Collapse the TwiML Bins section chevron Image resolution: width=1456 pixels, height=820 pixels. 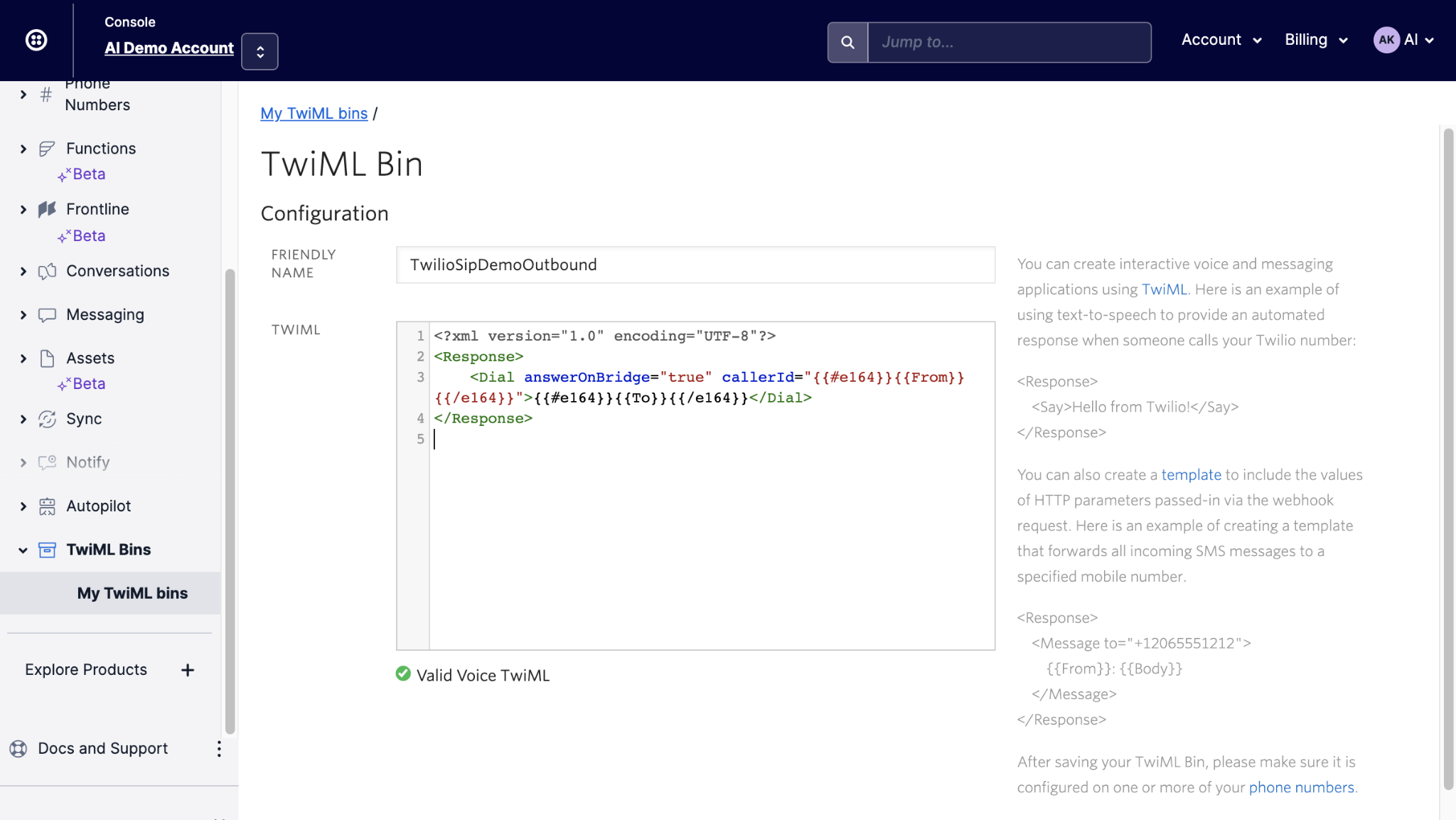[23, 550]
